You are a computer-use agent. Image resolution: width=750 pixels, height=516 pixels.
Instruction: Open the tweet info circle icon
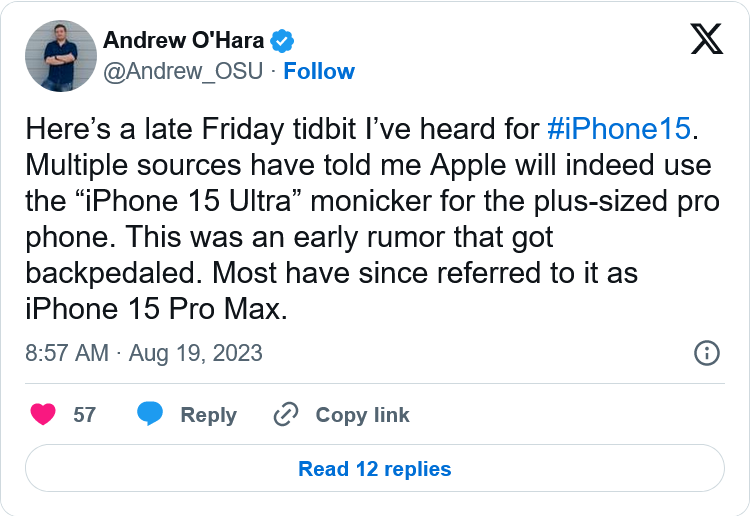pos(706,353)
